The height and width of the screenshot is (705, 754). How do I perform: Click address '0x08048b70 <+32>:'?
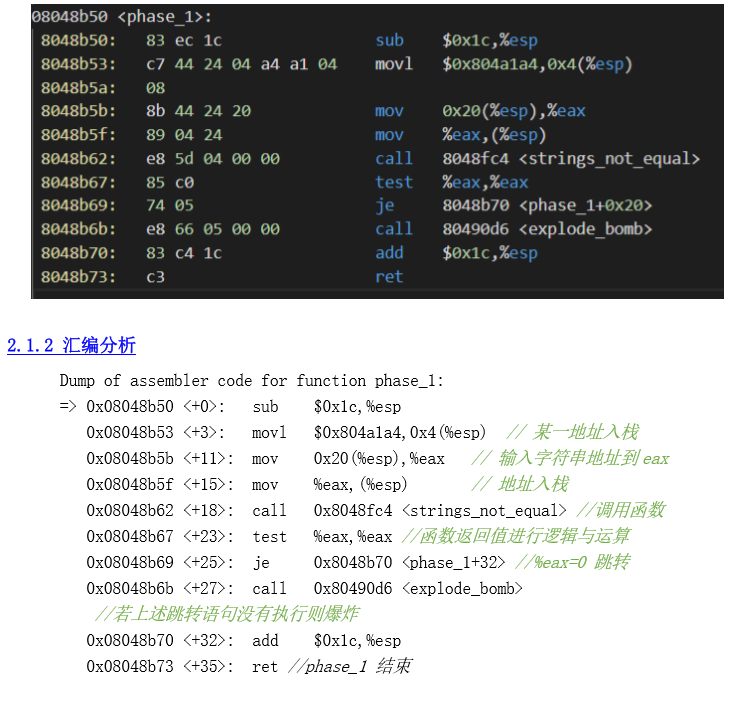click(x=160, y=641)
